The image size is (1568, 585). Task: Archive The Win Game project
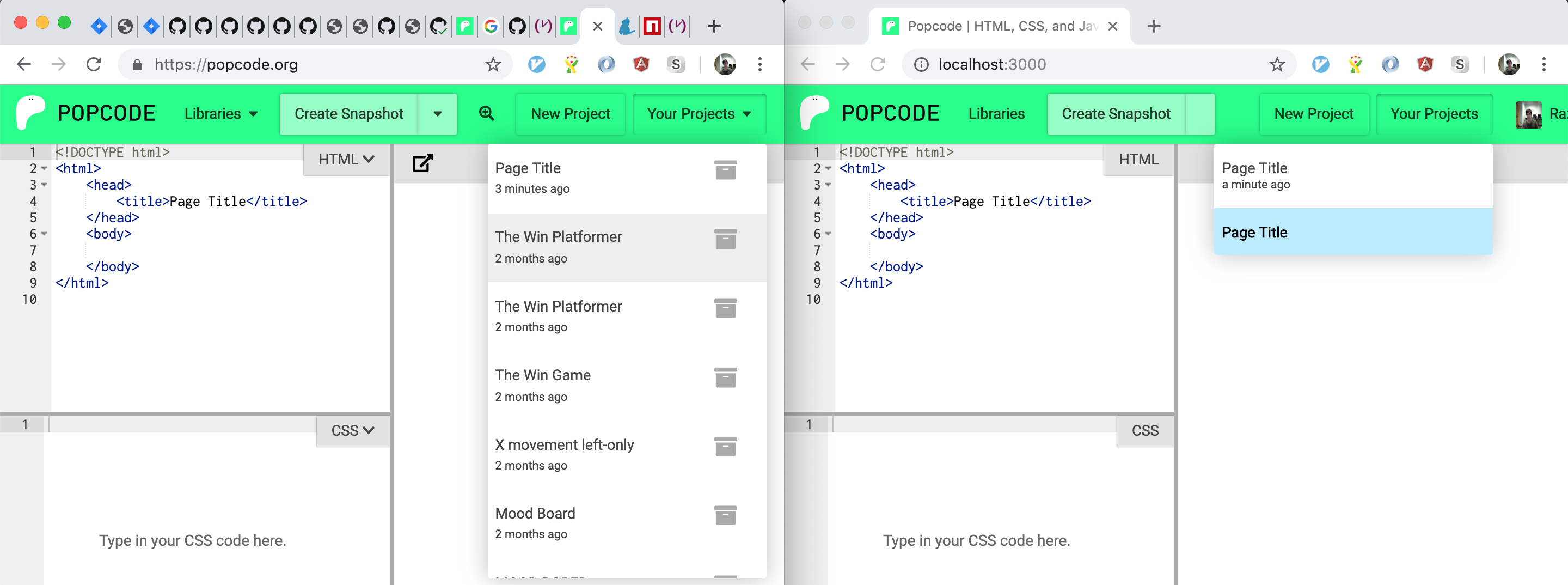point(725,377)
